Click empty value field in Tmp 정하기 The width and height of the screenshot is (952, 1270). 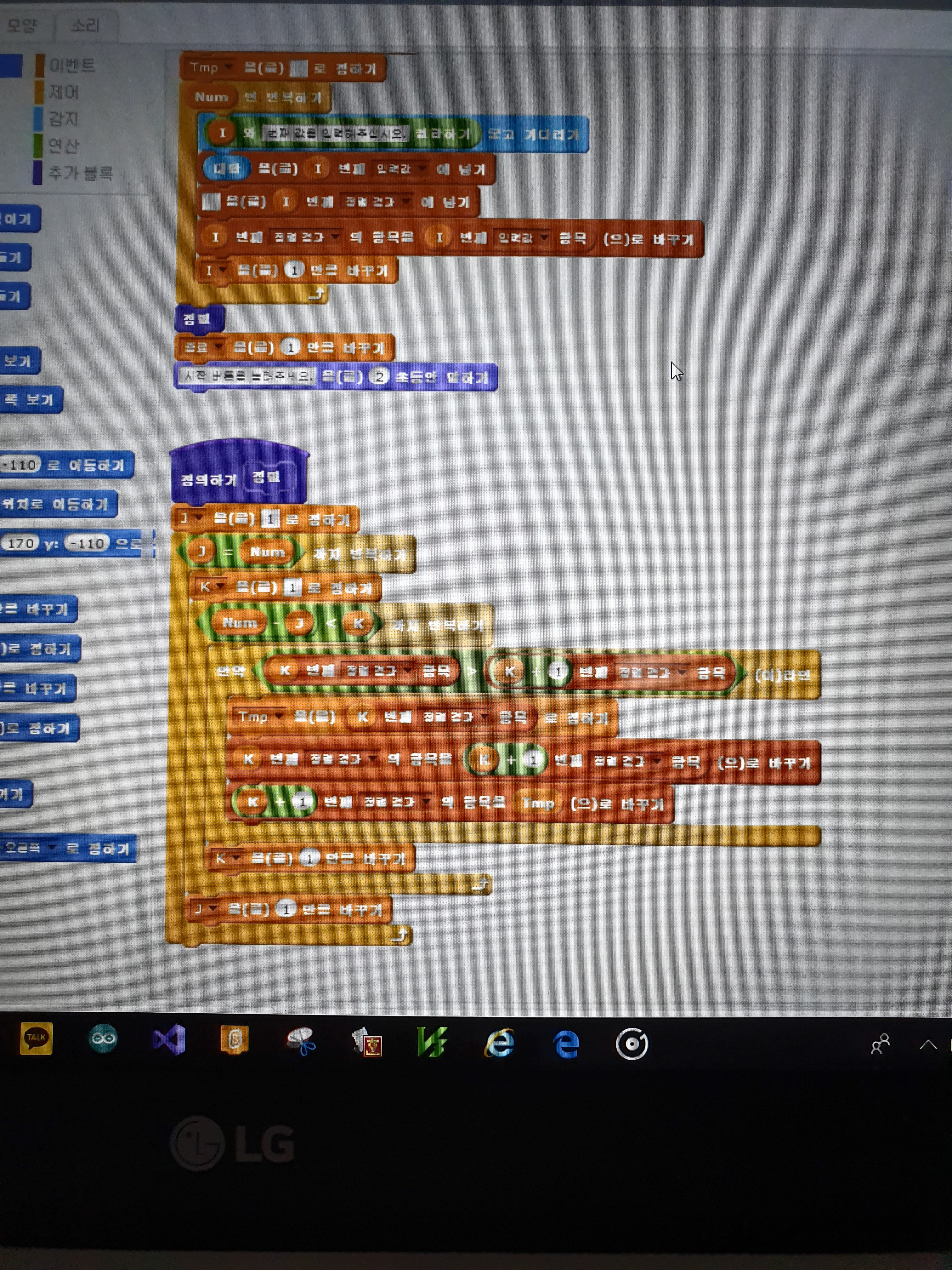coord(298,68)
